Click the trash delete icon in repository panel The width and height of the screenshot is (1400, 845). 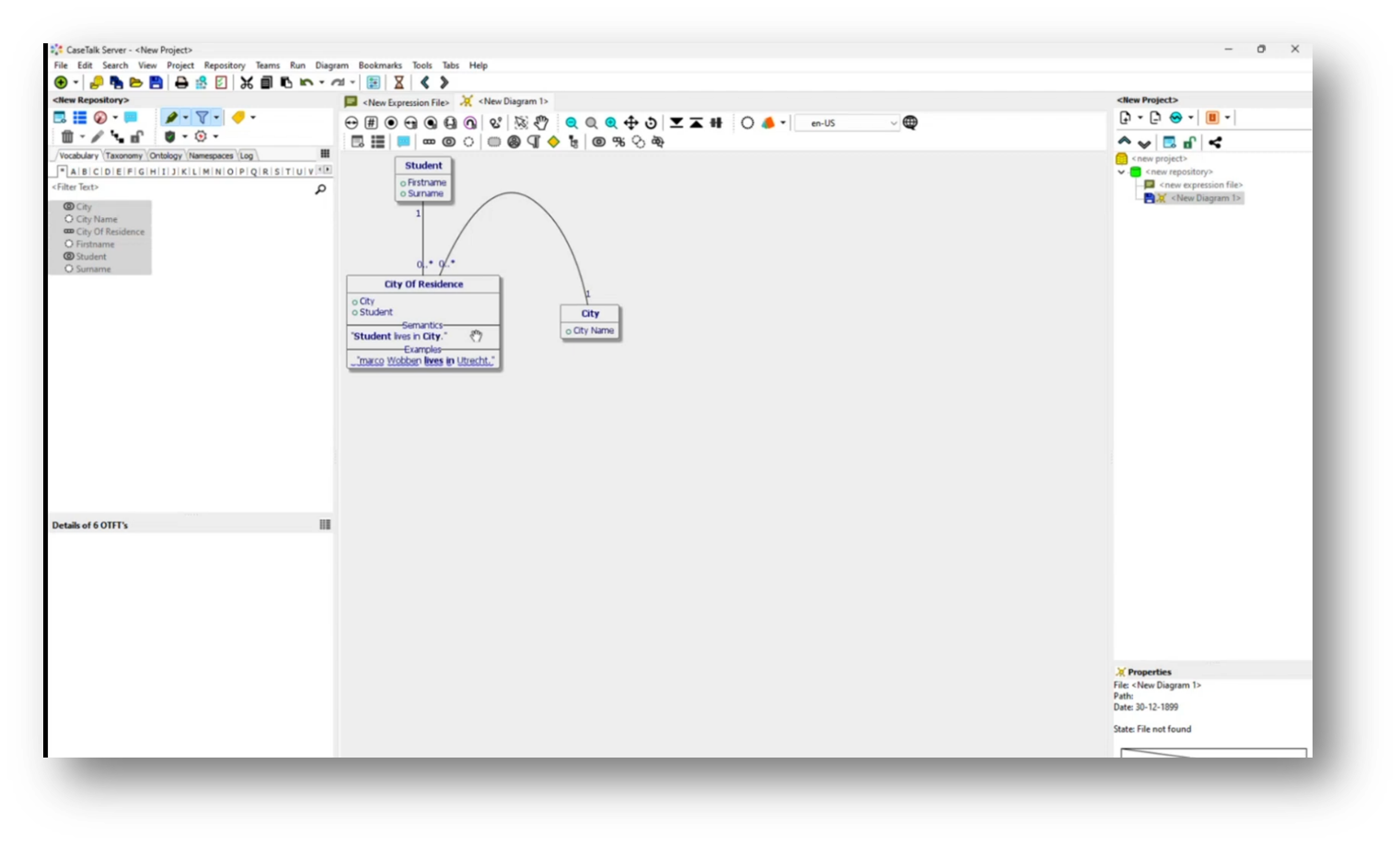[67, 136]
